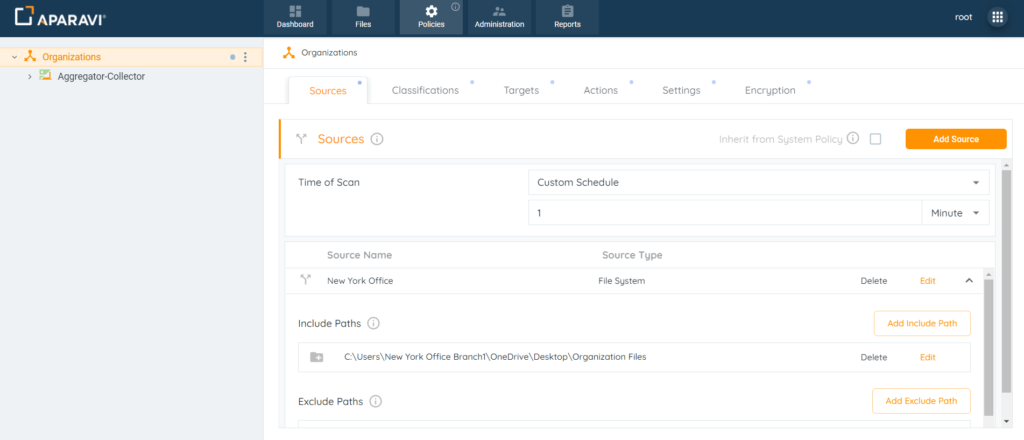Click the inner scrollbar up arrow

click(989, 274)
